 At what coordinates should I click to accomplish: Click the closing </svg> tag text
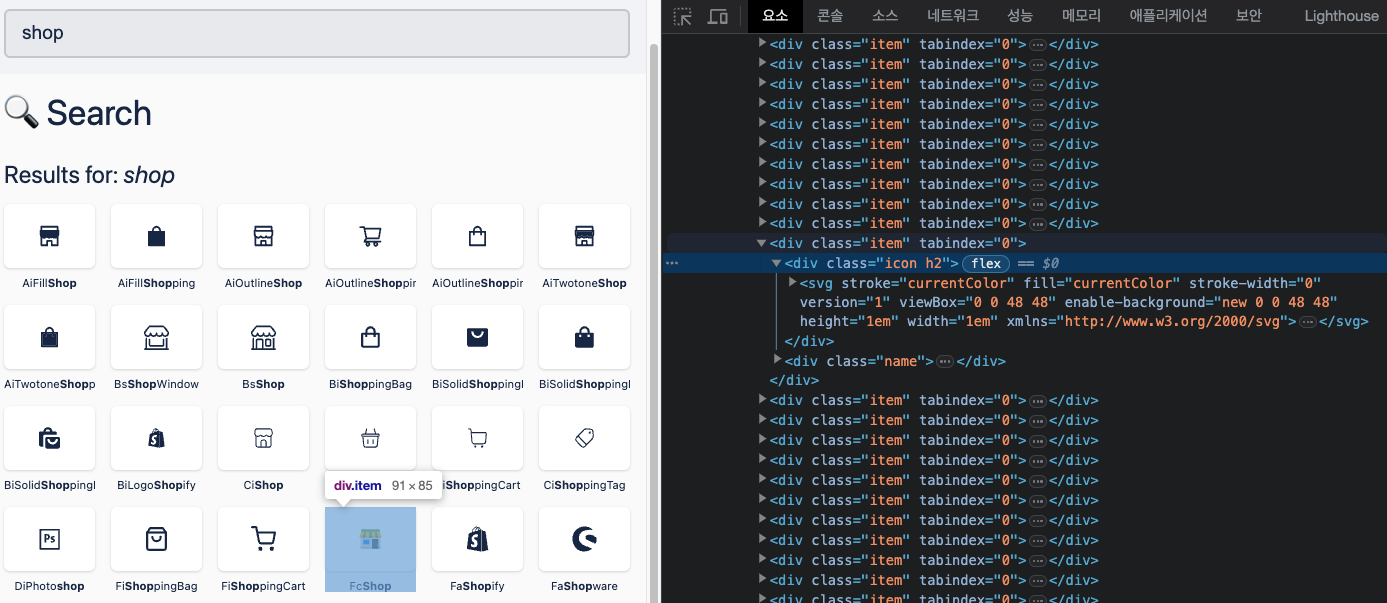tap(1344, 322)
